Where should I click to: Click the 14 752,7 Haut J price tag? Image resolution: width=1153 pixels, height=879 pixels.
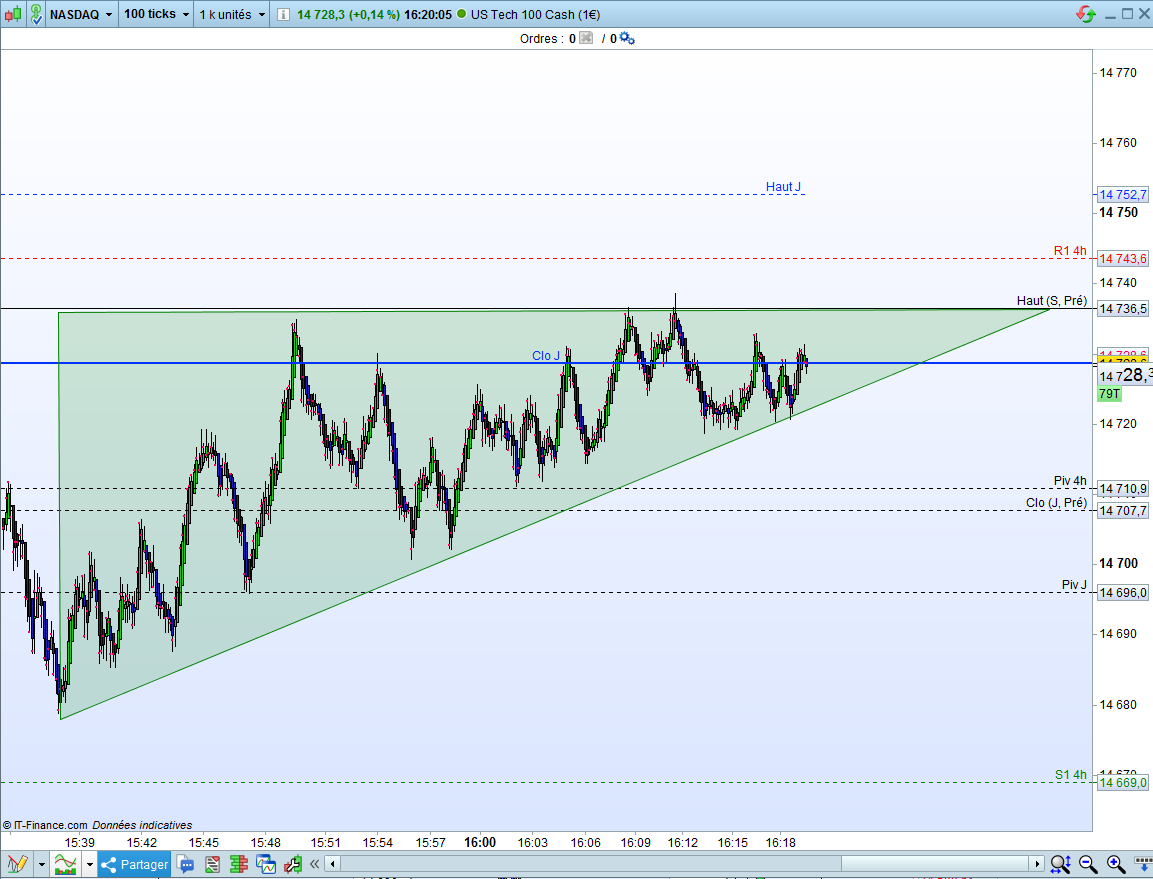(1122, 194)
